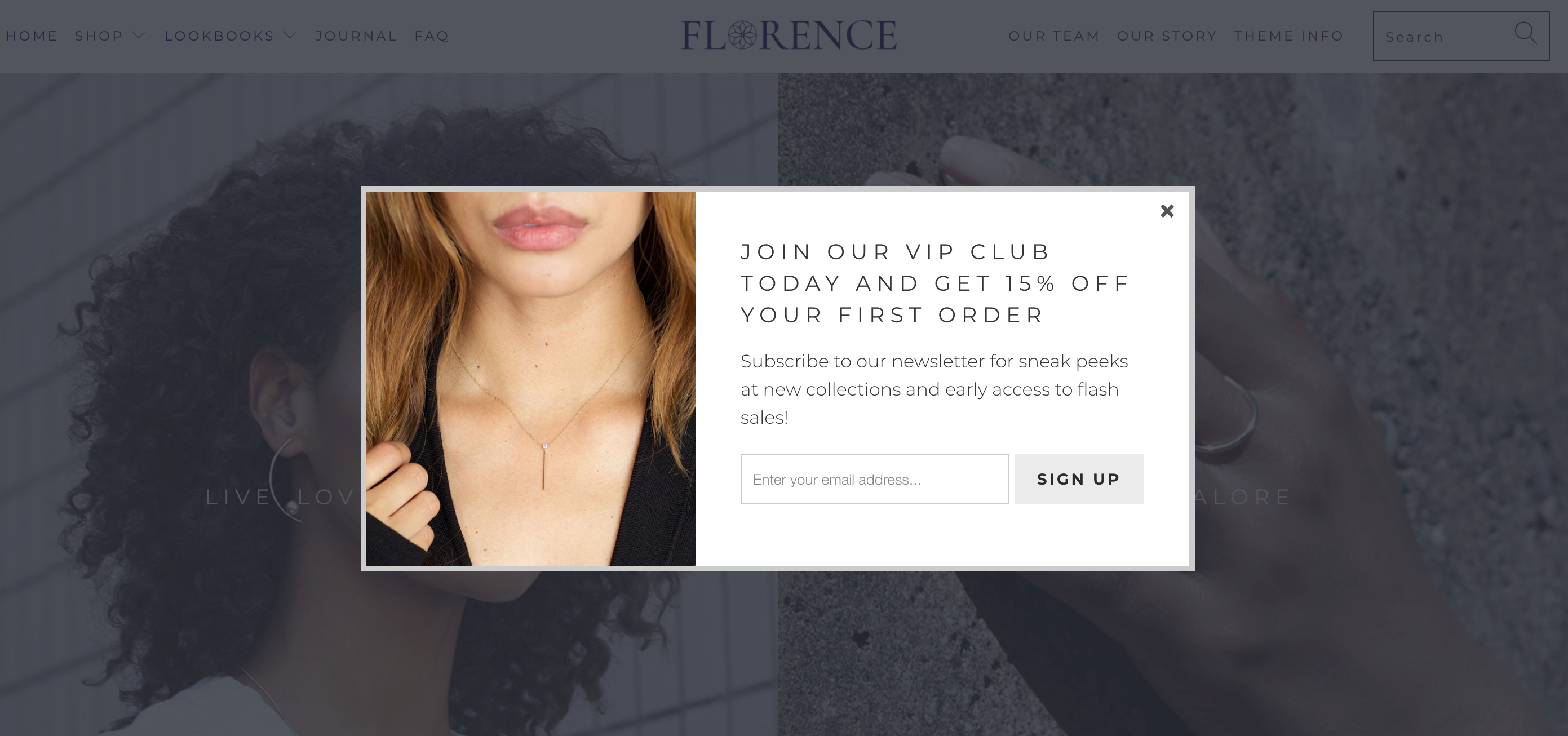Visit the Our Team page
The width and height of the screenshot is (1568, 736).
1053,36
